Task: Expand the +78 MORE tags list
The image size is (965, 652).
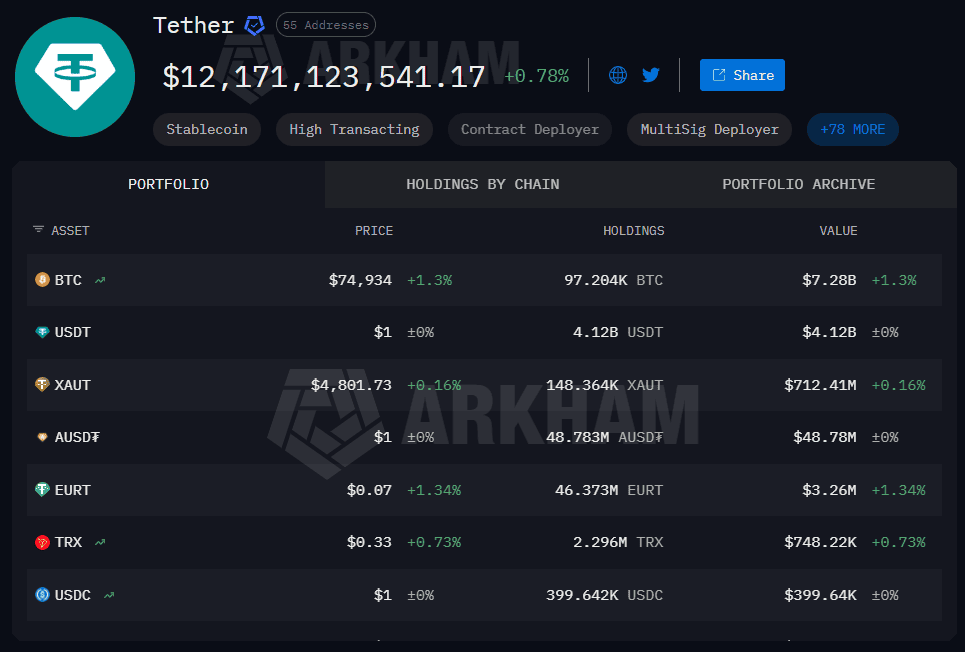Action: tap(852, 129)
